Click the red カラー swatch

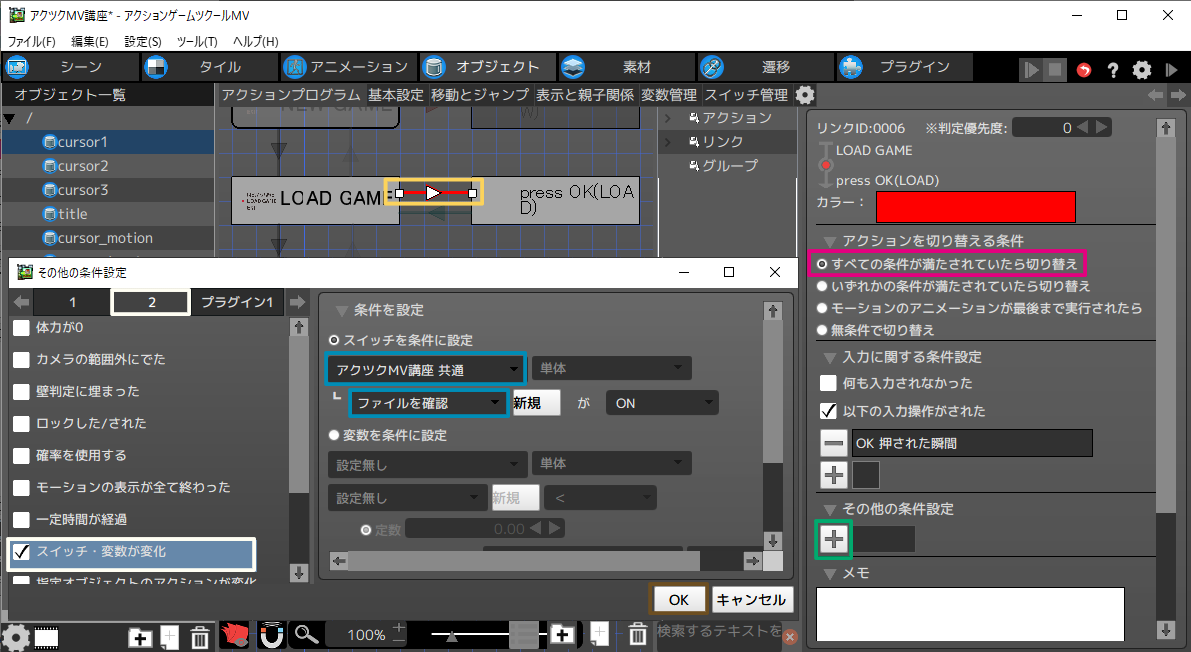(x=975, y=206)
